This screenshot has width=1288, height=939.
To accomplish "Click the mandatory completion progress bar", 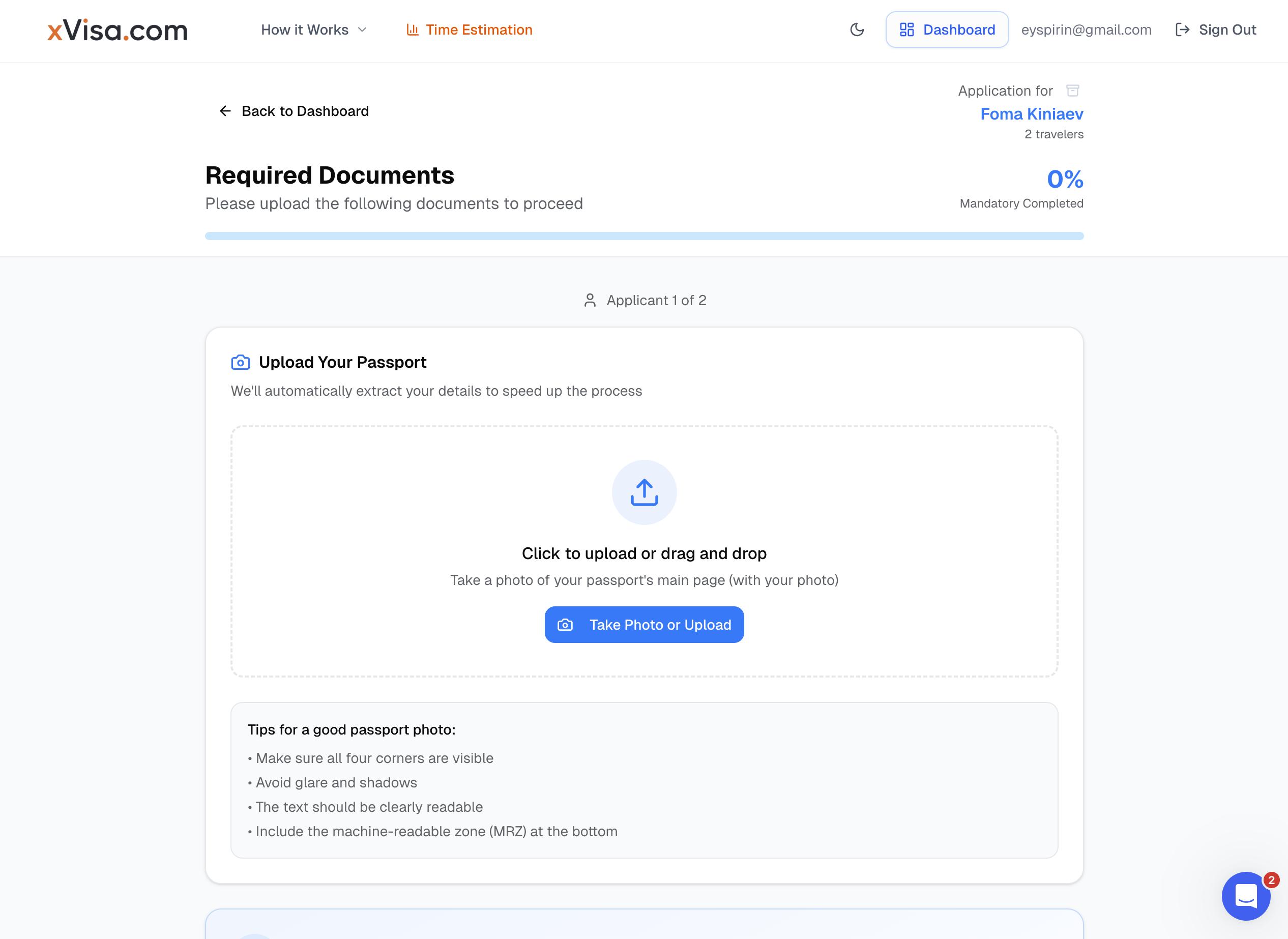I will 644,236.
